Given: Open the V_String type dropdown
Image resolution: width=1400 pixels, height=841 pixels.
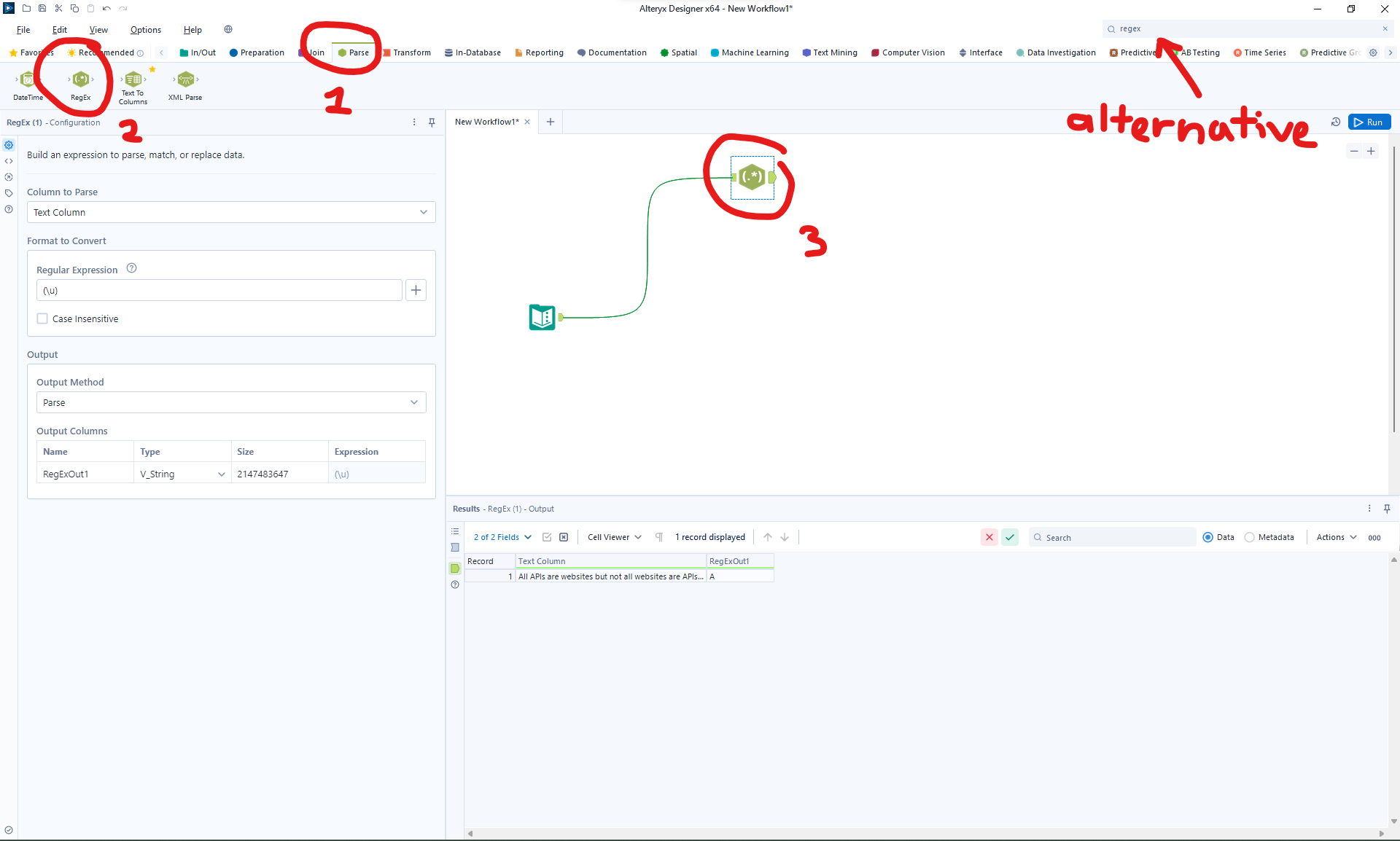Looking at the screenshot, I should tap(182, 474).
